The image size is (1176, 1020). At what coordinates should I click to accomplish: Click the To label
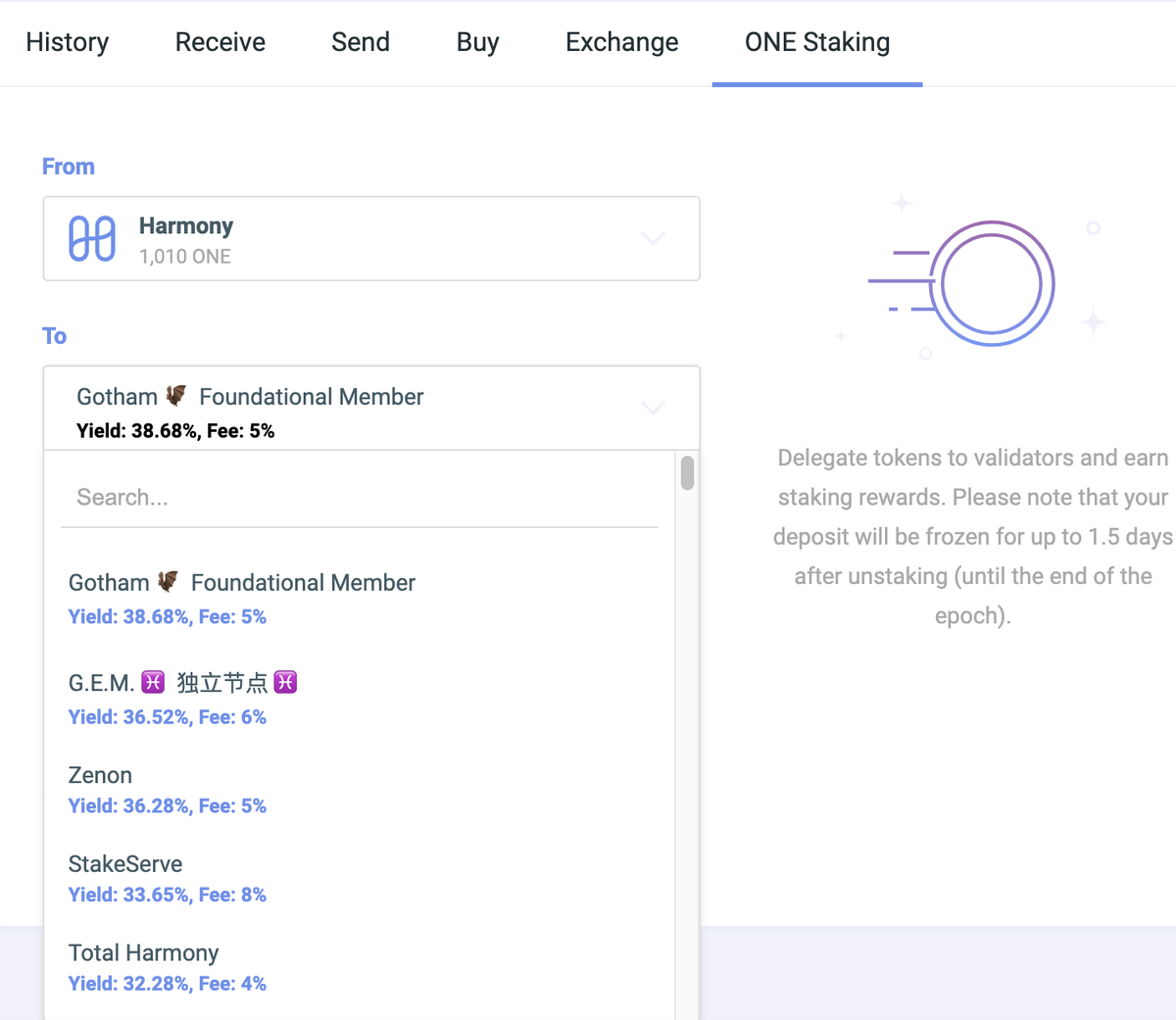54,336
